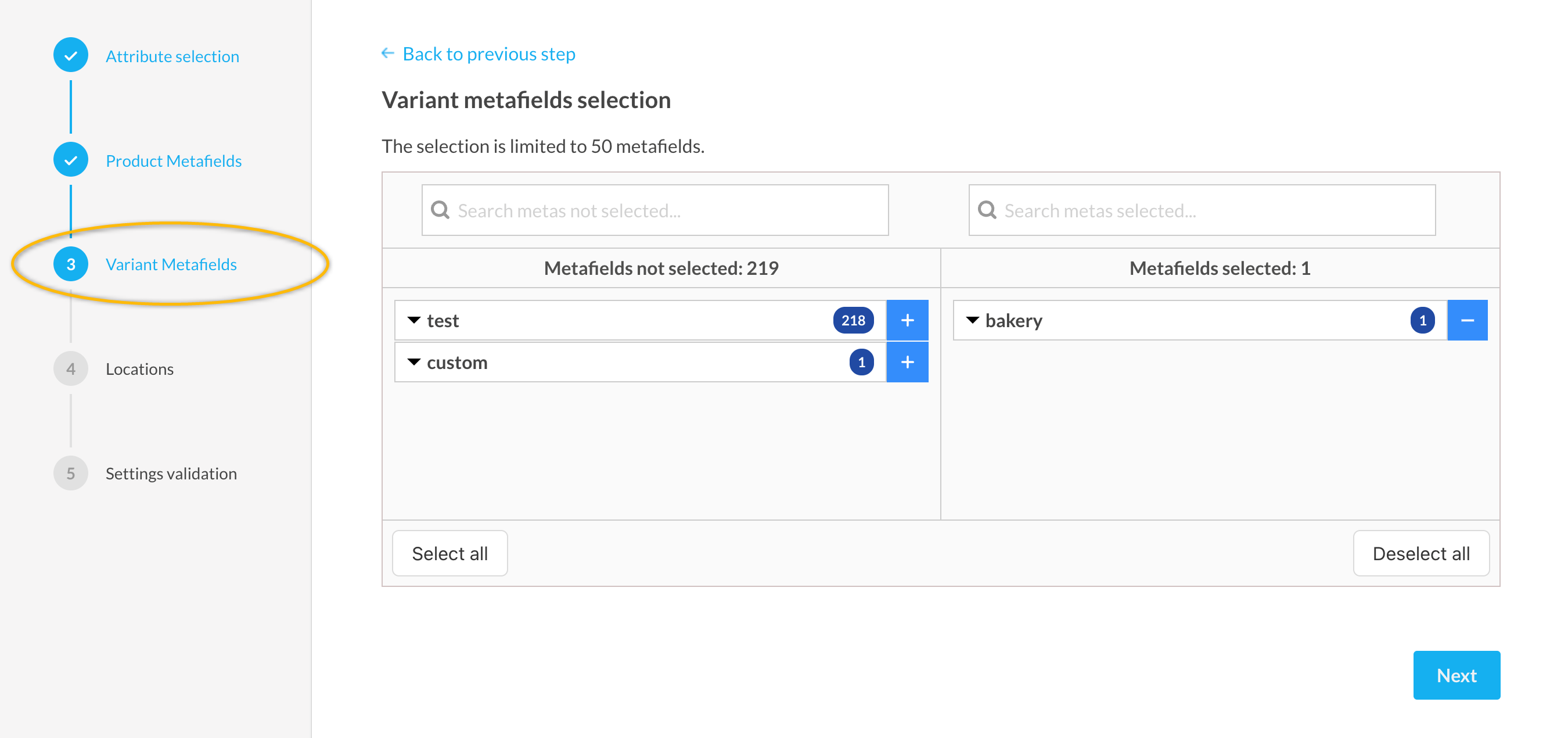
Task: Click the Next button
Action: 1456,675
